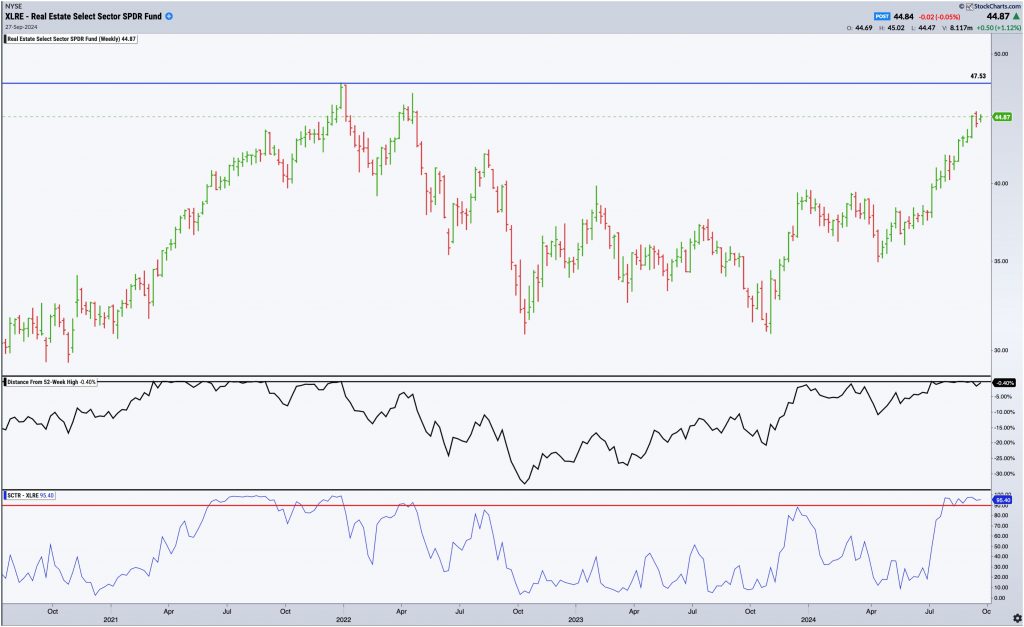Select the SCTR - XLRE legend label

point(30,496)
